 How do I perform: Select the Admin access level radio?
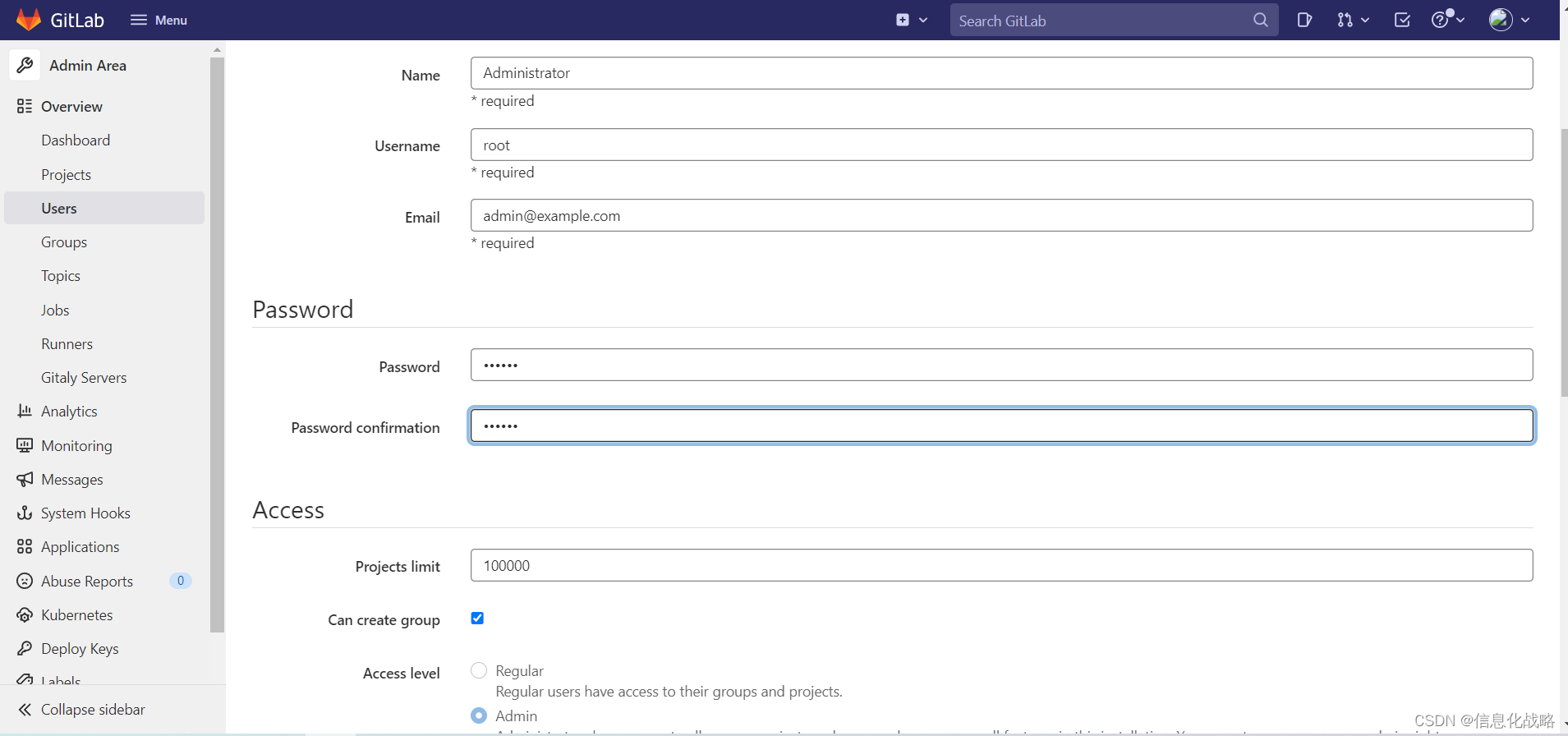click(479, 715)
